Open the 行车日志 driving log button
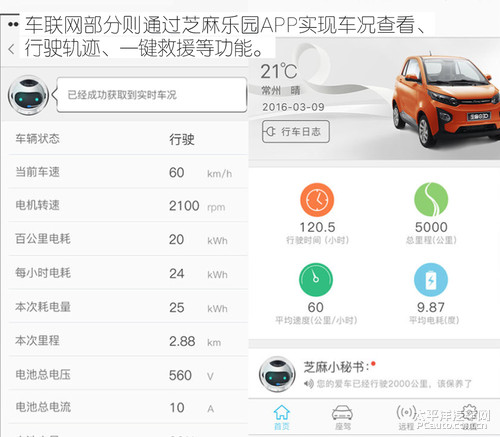 (x=296, y=132)
